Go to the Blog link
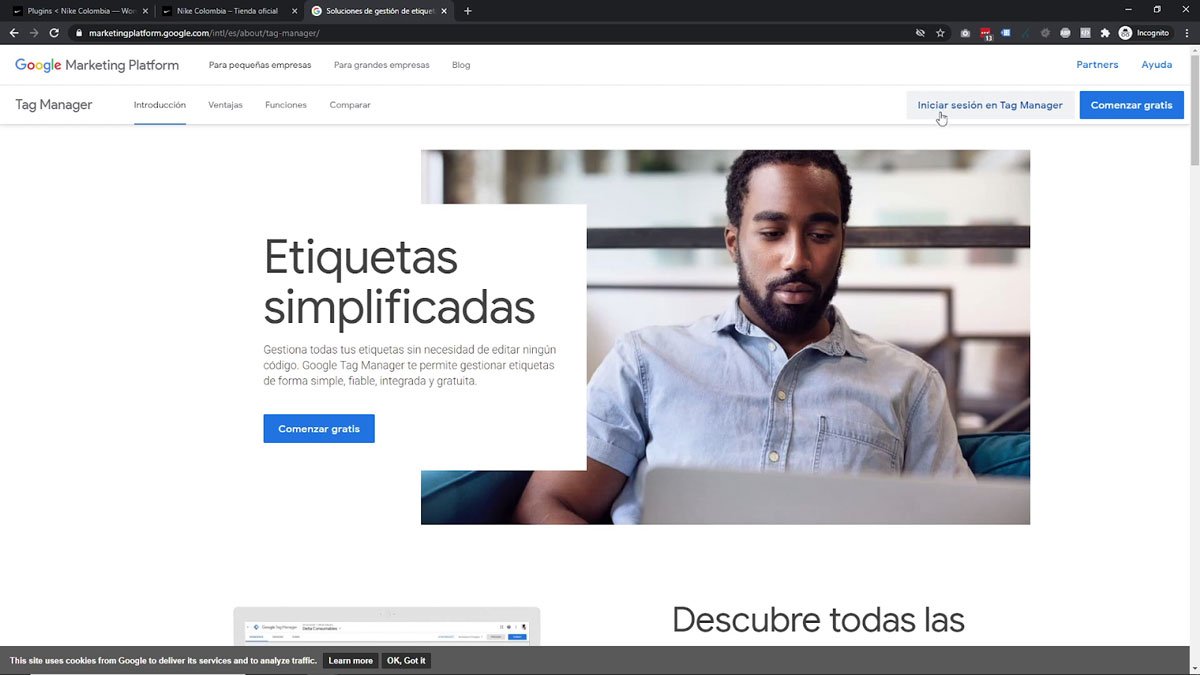 pos(461,65)
